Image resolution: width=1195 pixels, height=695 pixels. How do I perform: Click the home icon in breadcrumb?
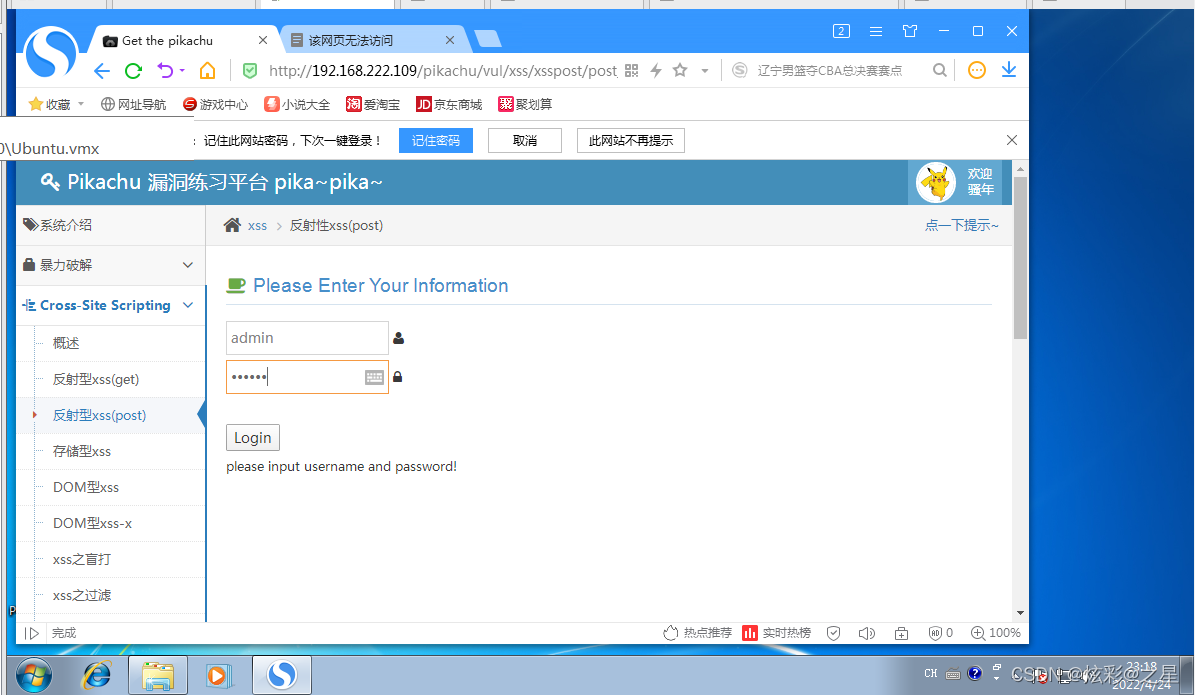[x=232, y=225]
